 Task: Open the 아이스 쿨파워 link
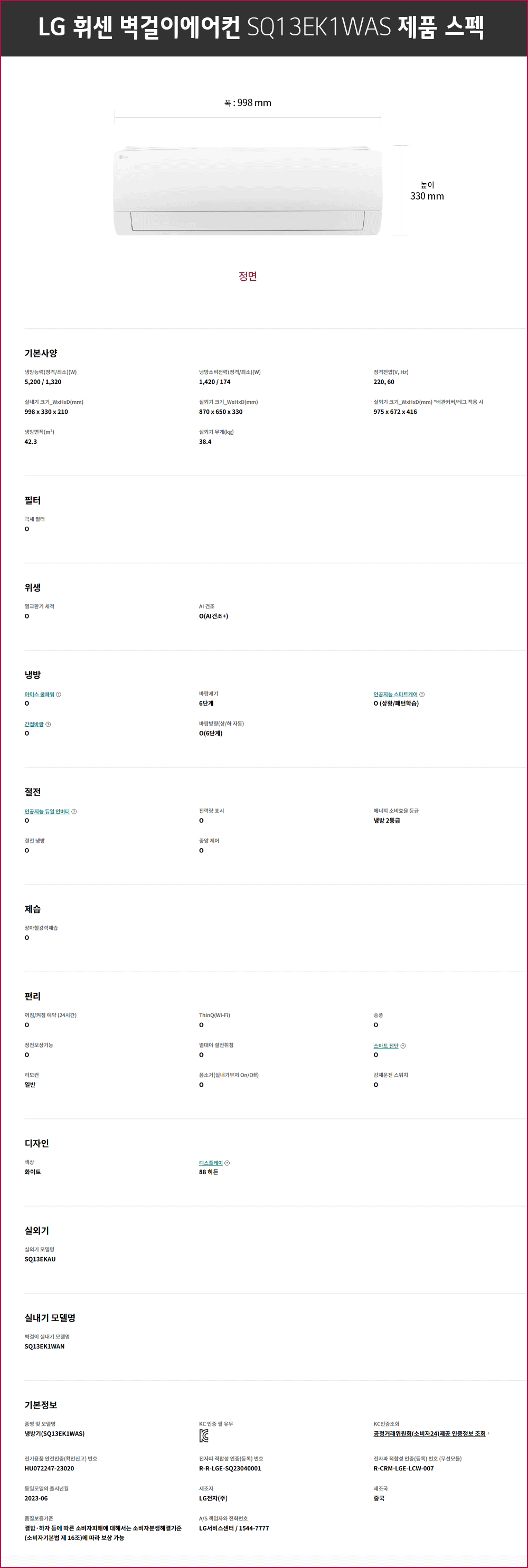click(39, 695)
